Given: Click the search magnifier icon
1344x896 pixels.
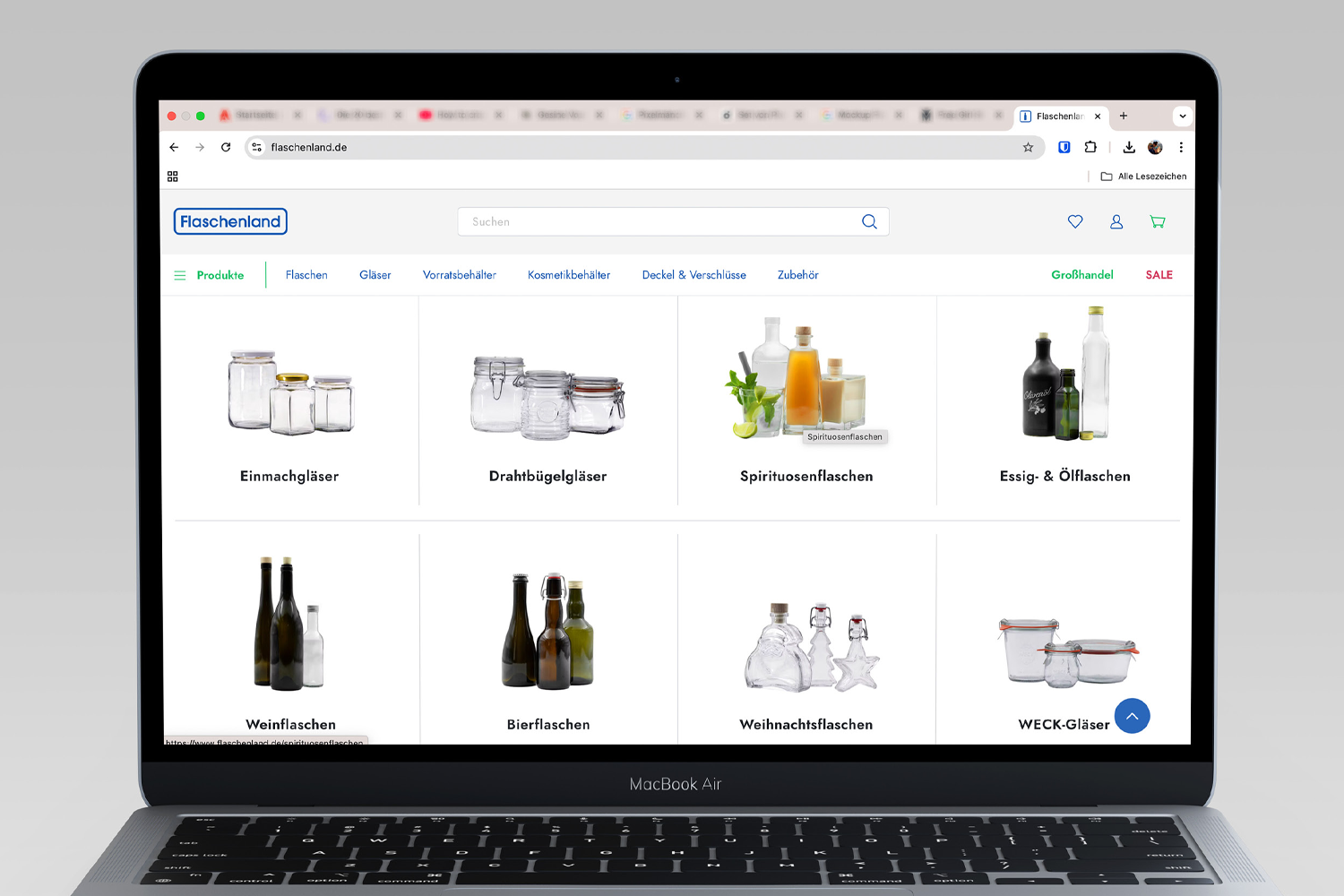Looking at the screenshot, I should click(x=869, y=221).
